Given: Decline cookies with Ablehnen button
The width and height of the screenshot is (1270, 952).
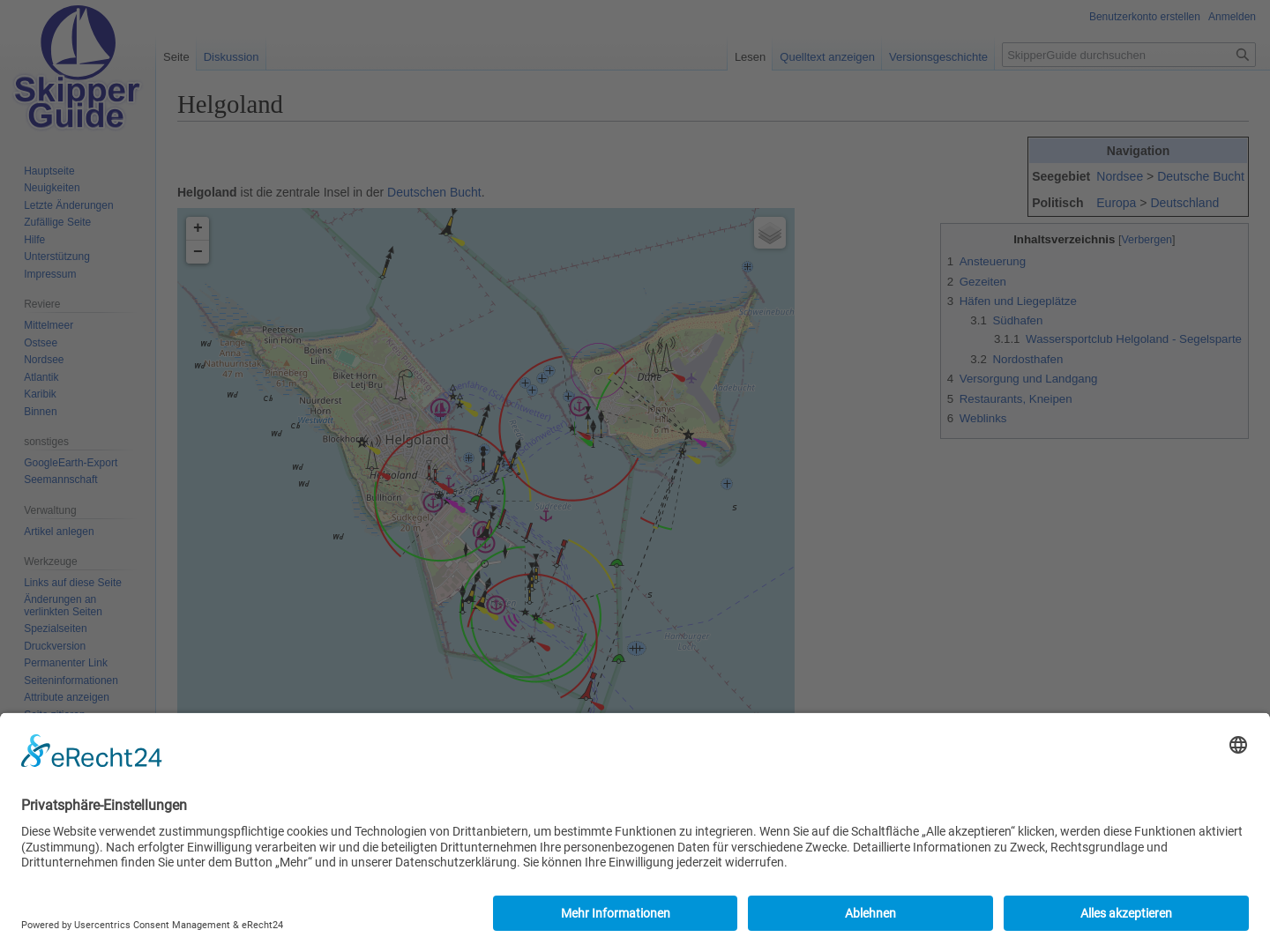Looking at the screenshot, I should tap(870, 913).
